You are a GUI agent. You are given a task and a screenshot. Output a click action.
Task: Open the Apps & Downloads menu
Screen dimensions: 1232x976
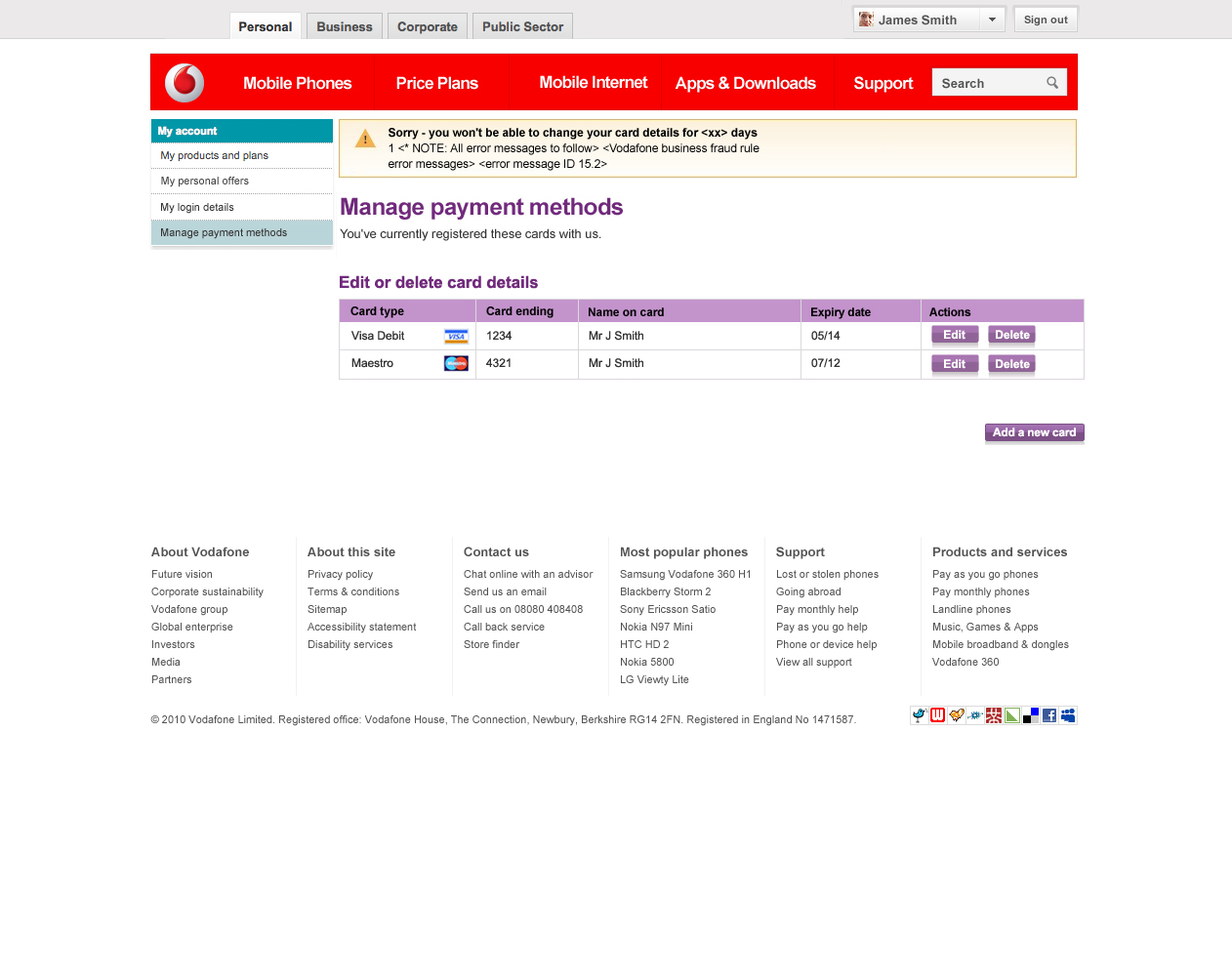pos(745,83)
